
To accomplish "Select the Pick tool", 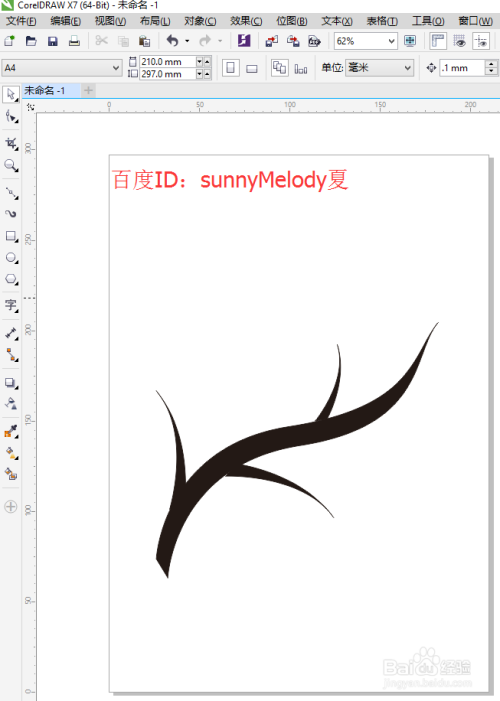I will (x=11, y=94).
